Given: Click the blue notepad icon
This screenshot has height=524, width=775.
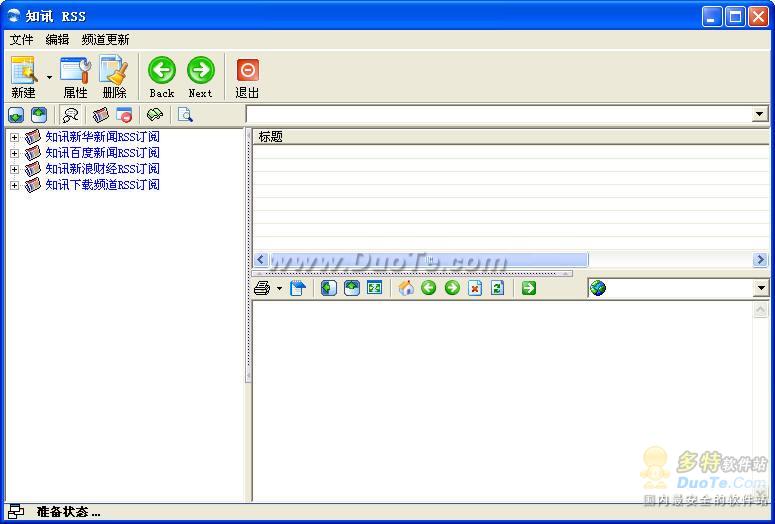Looking at the screenshot, I should click(298, 288).
